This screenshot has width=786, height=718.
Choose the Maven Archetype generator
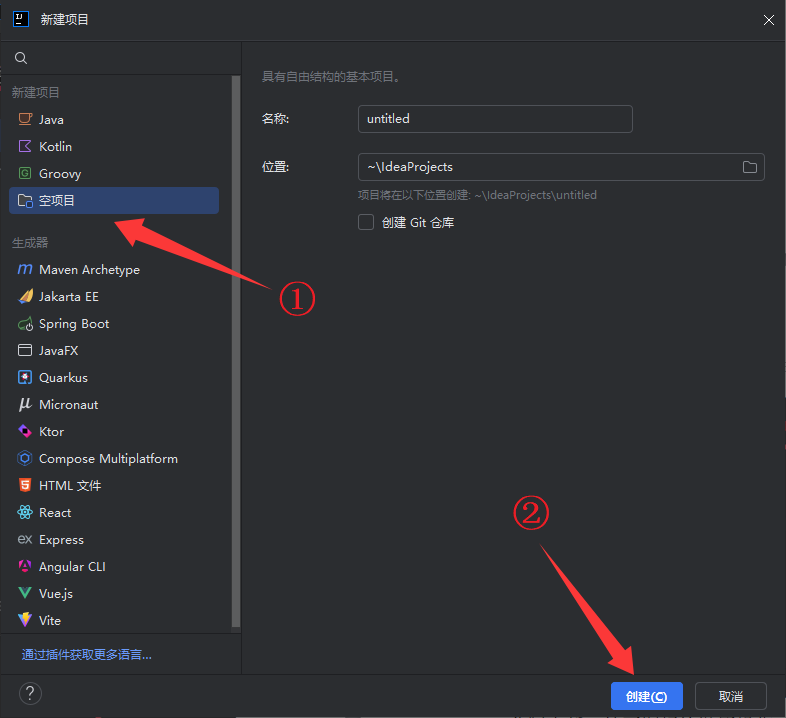pos(114,270)
